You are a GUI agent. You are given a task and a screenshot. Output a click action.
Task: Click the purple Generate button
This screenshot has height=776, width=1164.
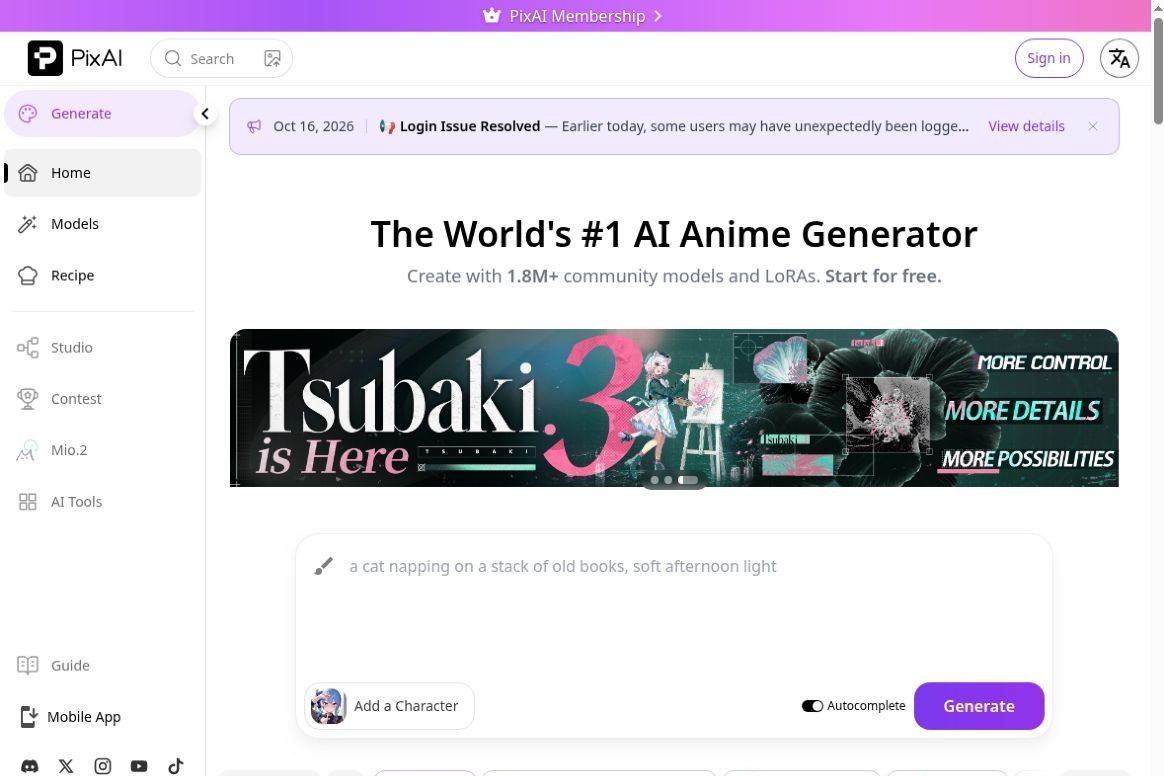click(x=979, y=705)
